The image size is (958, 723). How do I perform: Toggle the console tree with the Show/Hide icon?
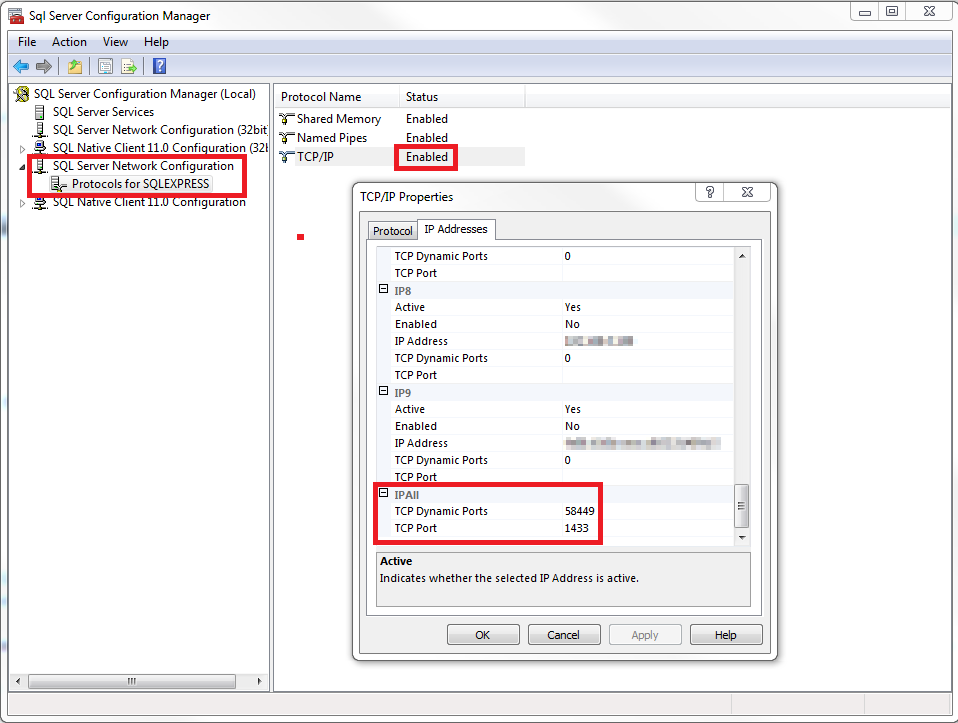pyautogui.click(x=104, y=66)
